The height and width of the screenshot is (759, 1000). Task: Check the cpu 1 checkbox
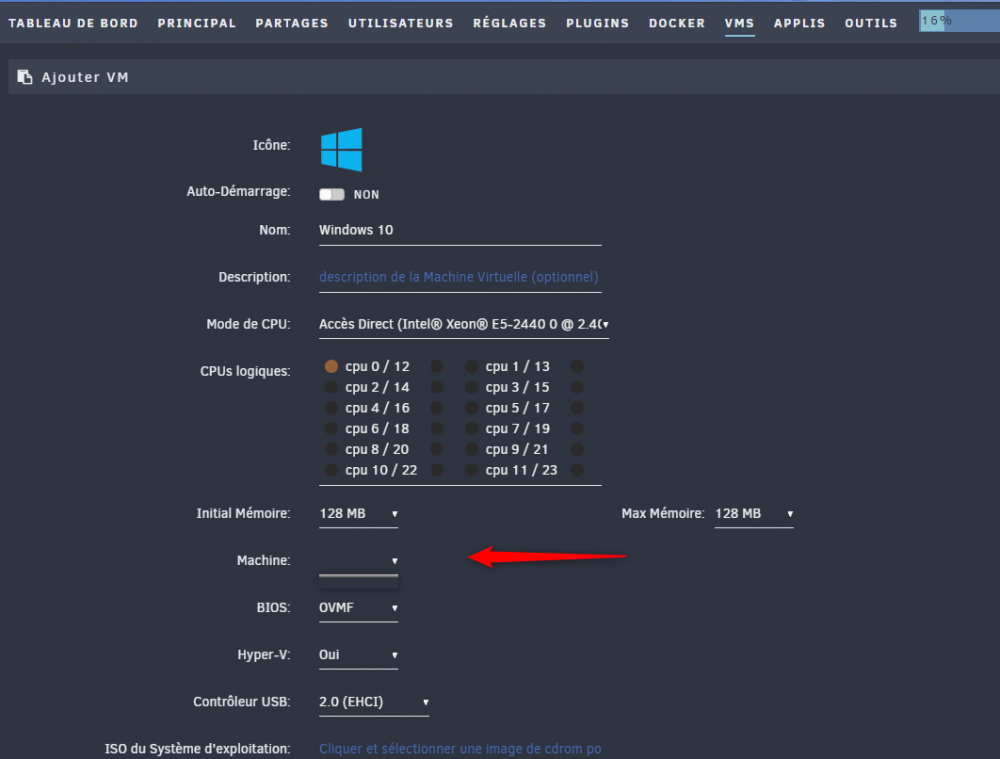pos(471,366)
